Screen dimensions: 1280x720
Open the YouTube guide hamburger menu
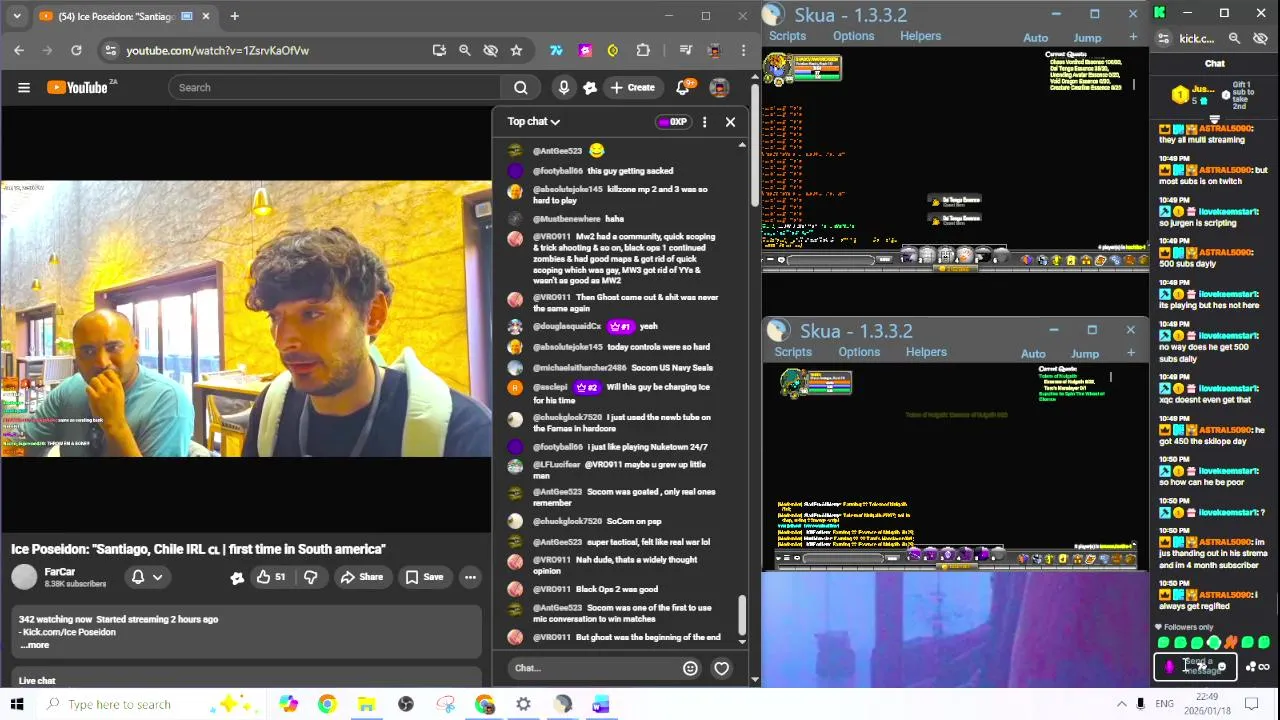click(24, 88)
